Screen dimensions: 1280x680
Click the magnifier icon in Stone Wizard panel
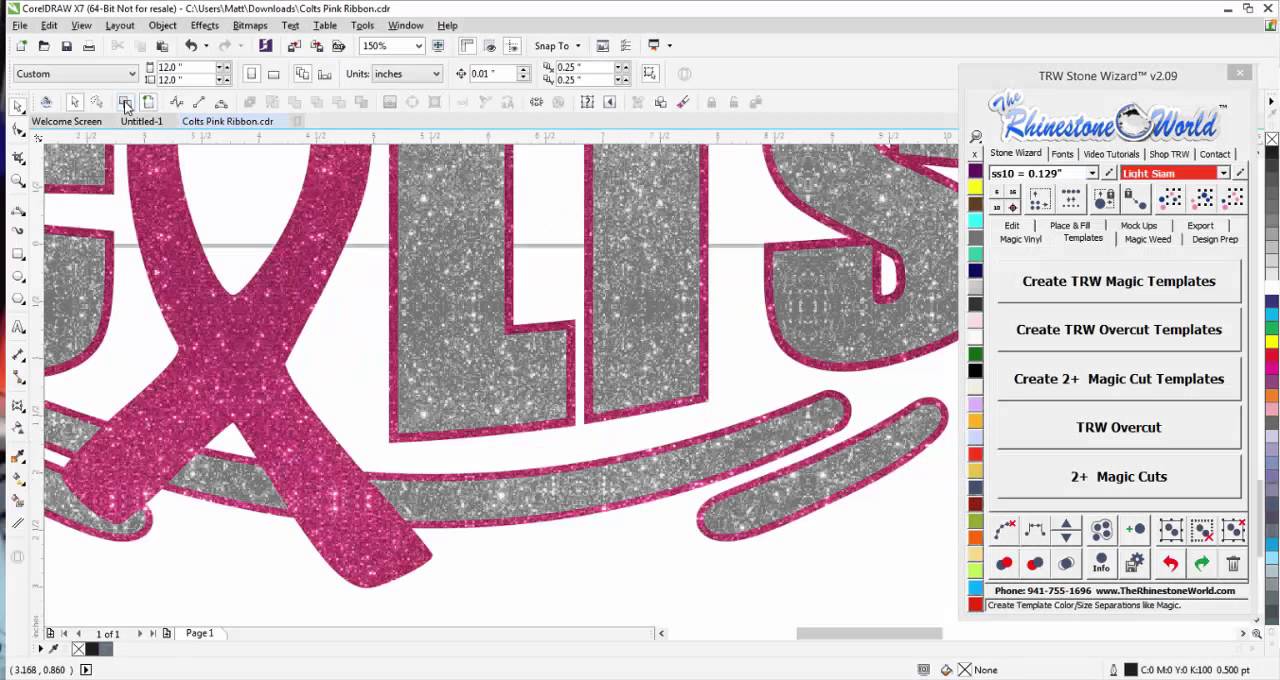pyautogui.click(x=976, y=137)
